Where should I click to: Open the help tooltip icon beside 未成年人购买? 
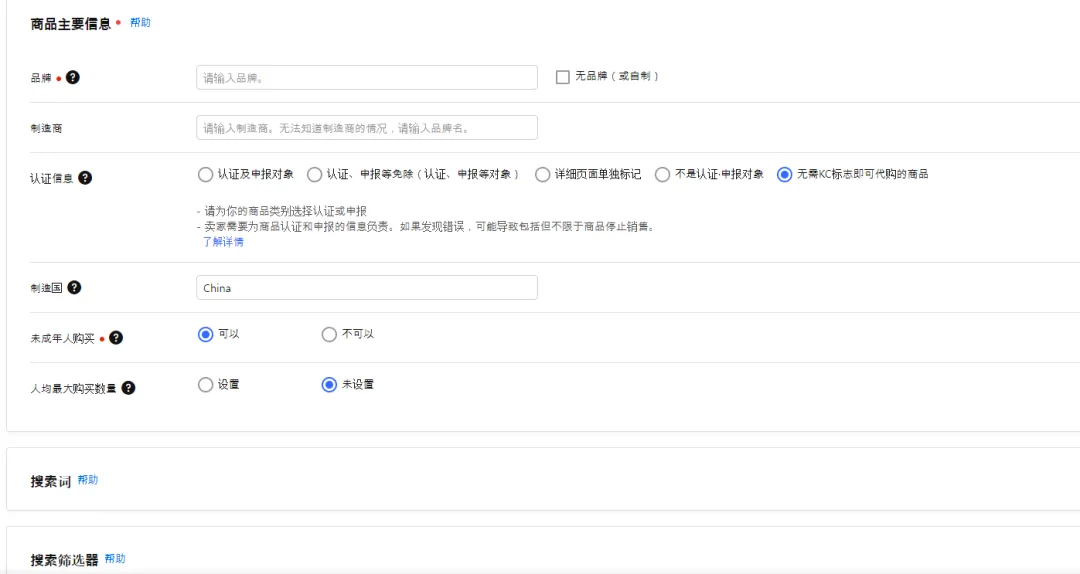pos(116,338)
